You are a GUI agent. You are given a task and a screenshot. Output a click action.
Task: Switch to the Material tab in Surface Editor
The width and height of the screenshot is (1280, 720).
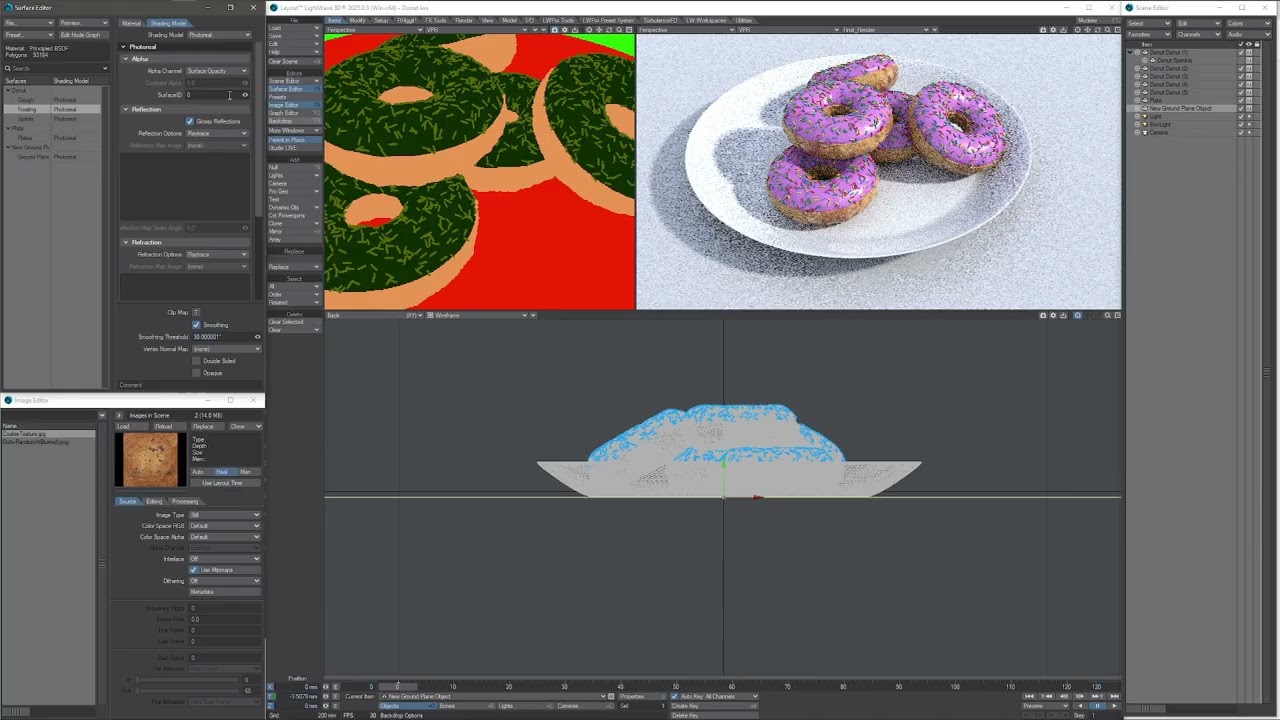[131, 23]
